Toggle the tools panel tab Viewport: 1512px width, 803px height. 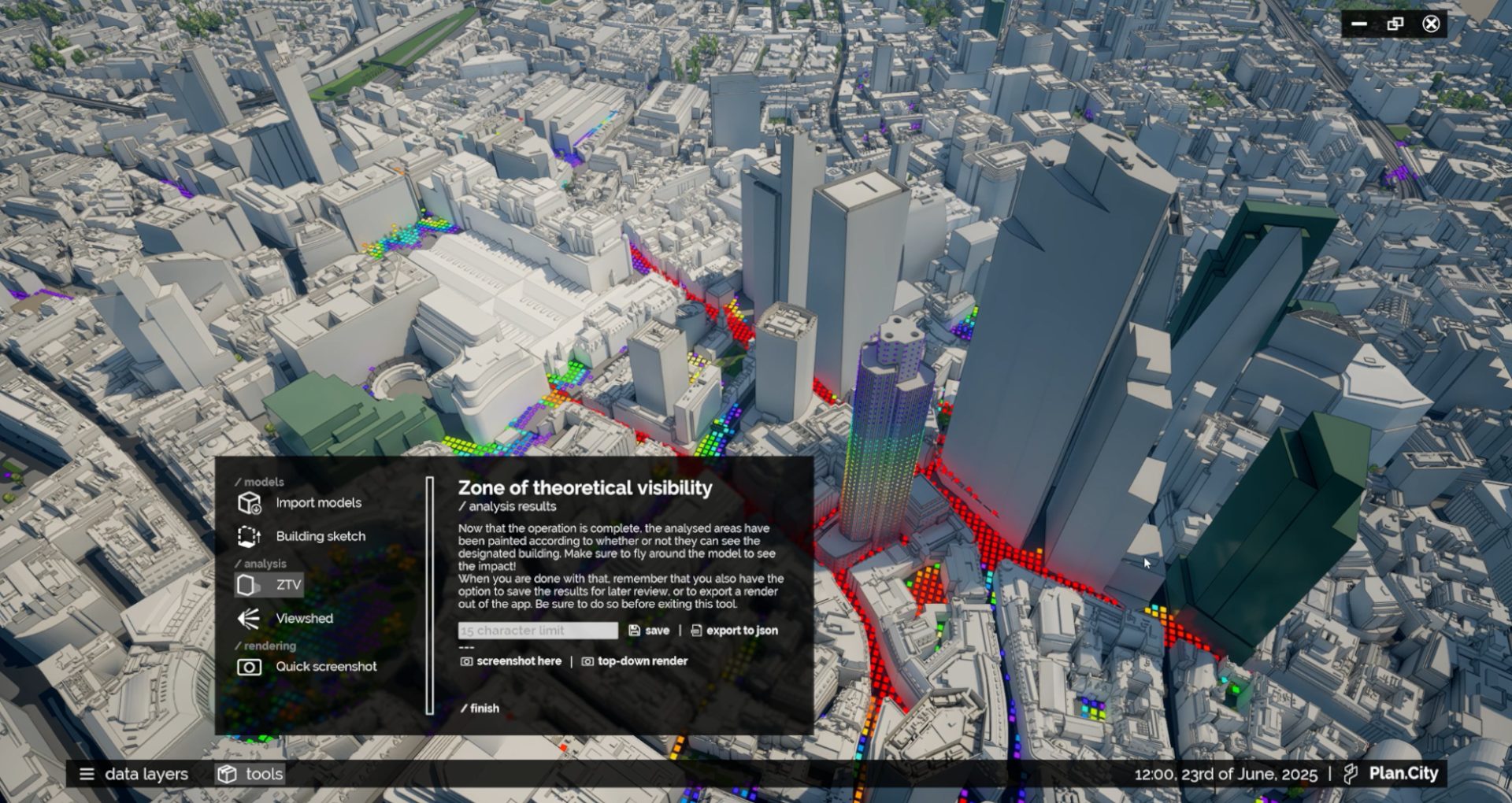[x=250, y=774]
